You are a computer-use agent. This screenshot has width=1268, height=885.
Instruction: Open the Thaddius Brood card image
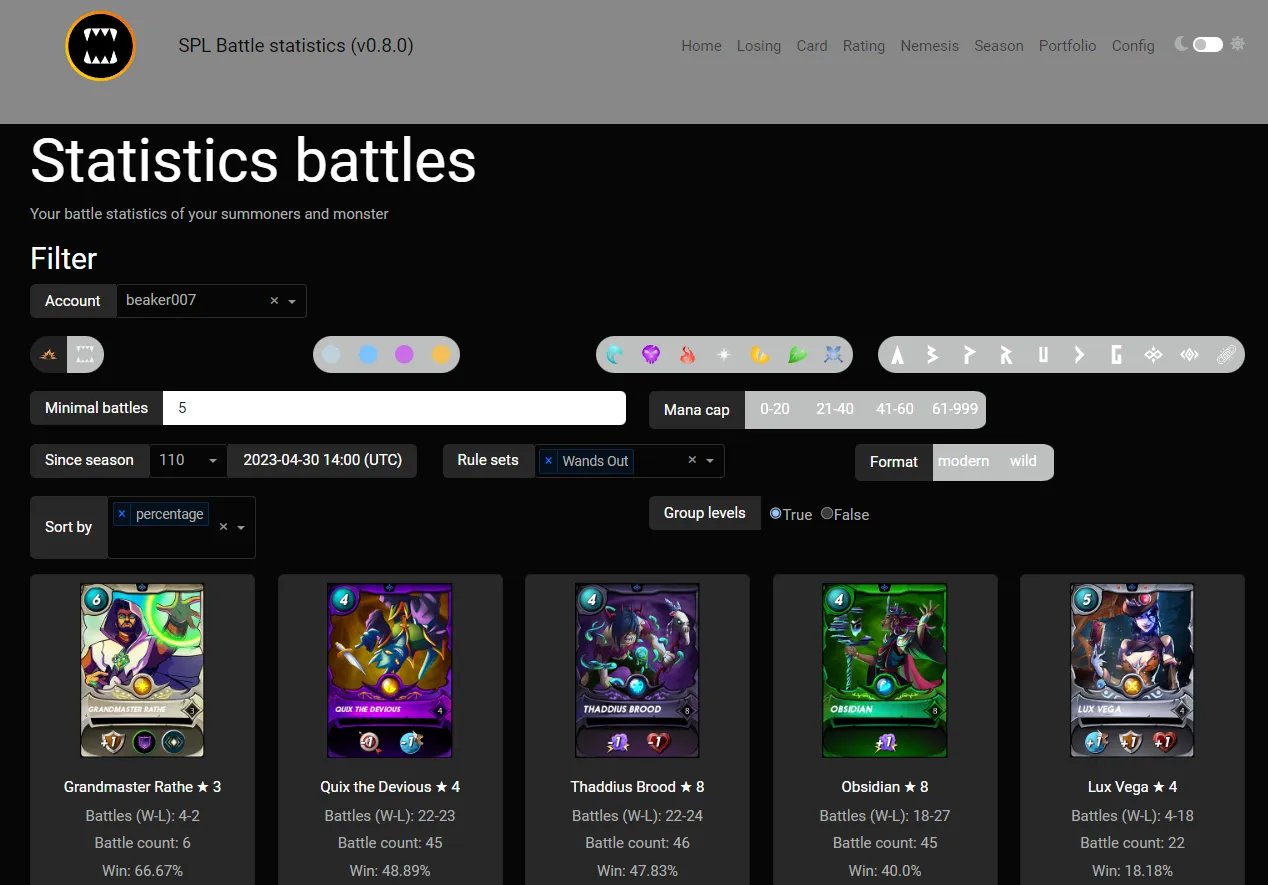637,670
